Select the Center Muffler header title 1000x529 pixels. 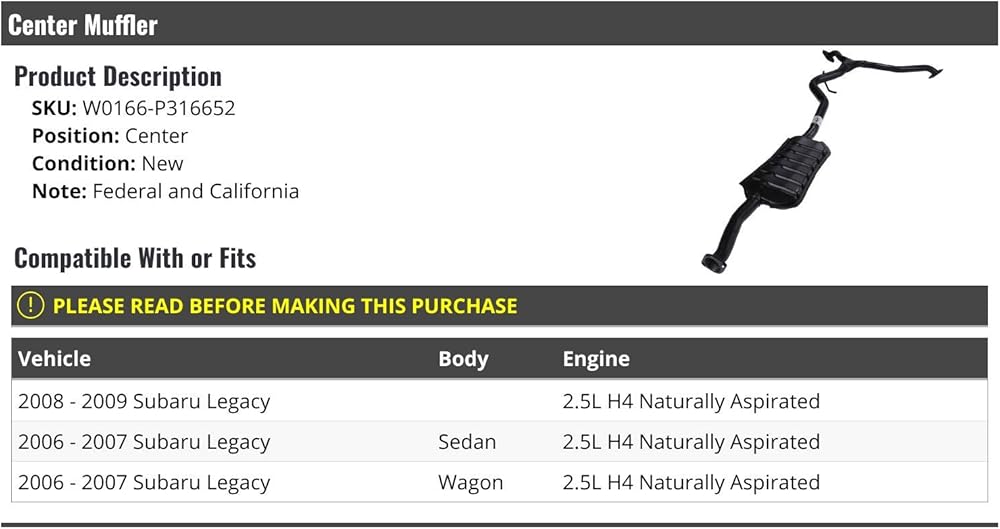coord(83,26)
